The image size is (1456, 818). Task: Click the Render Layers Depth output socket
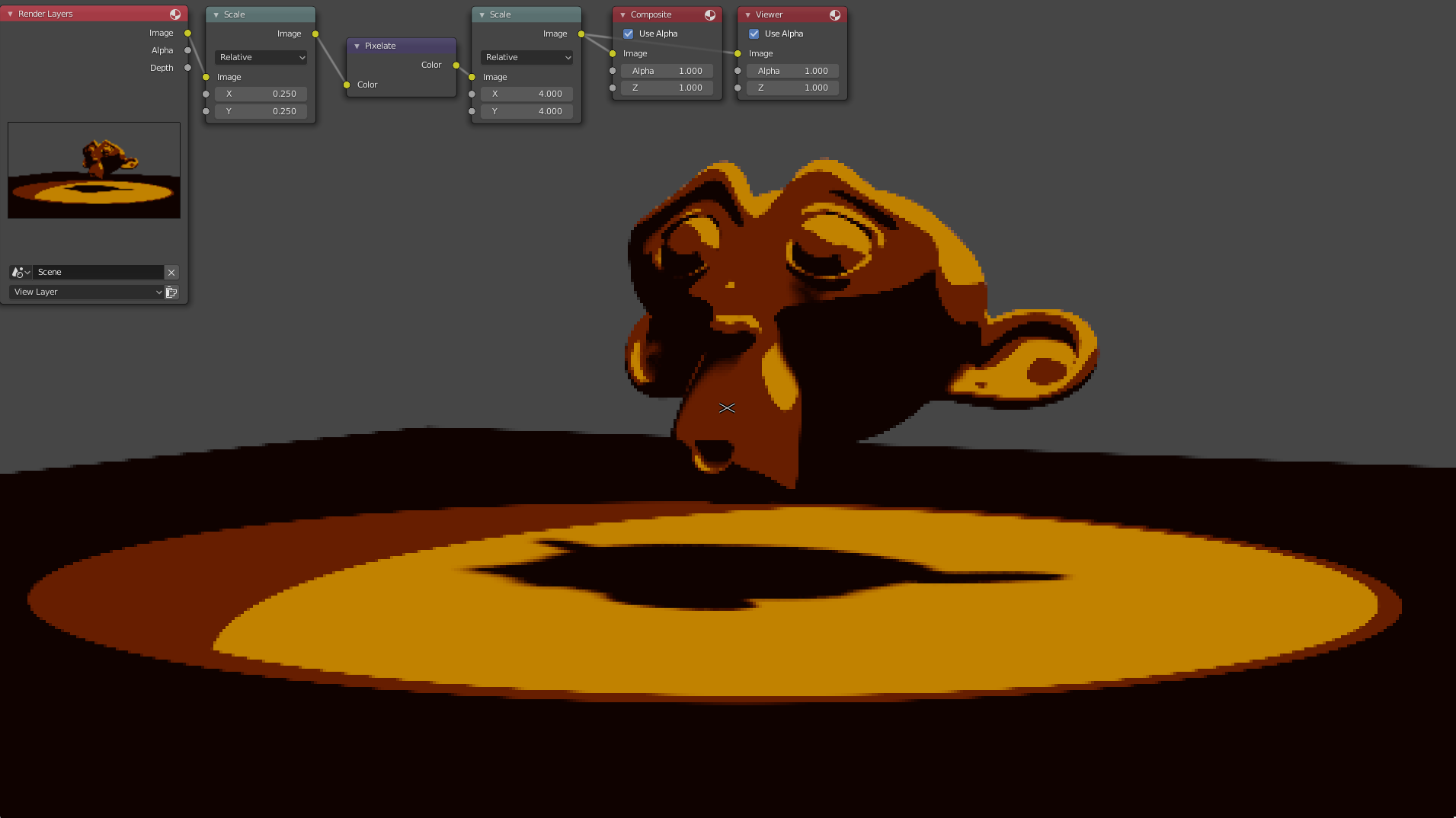coord(187,68)
